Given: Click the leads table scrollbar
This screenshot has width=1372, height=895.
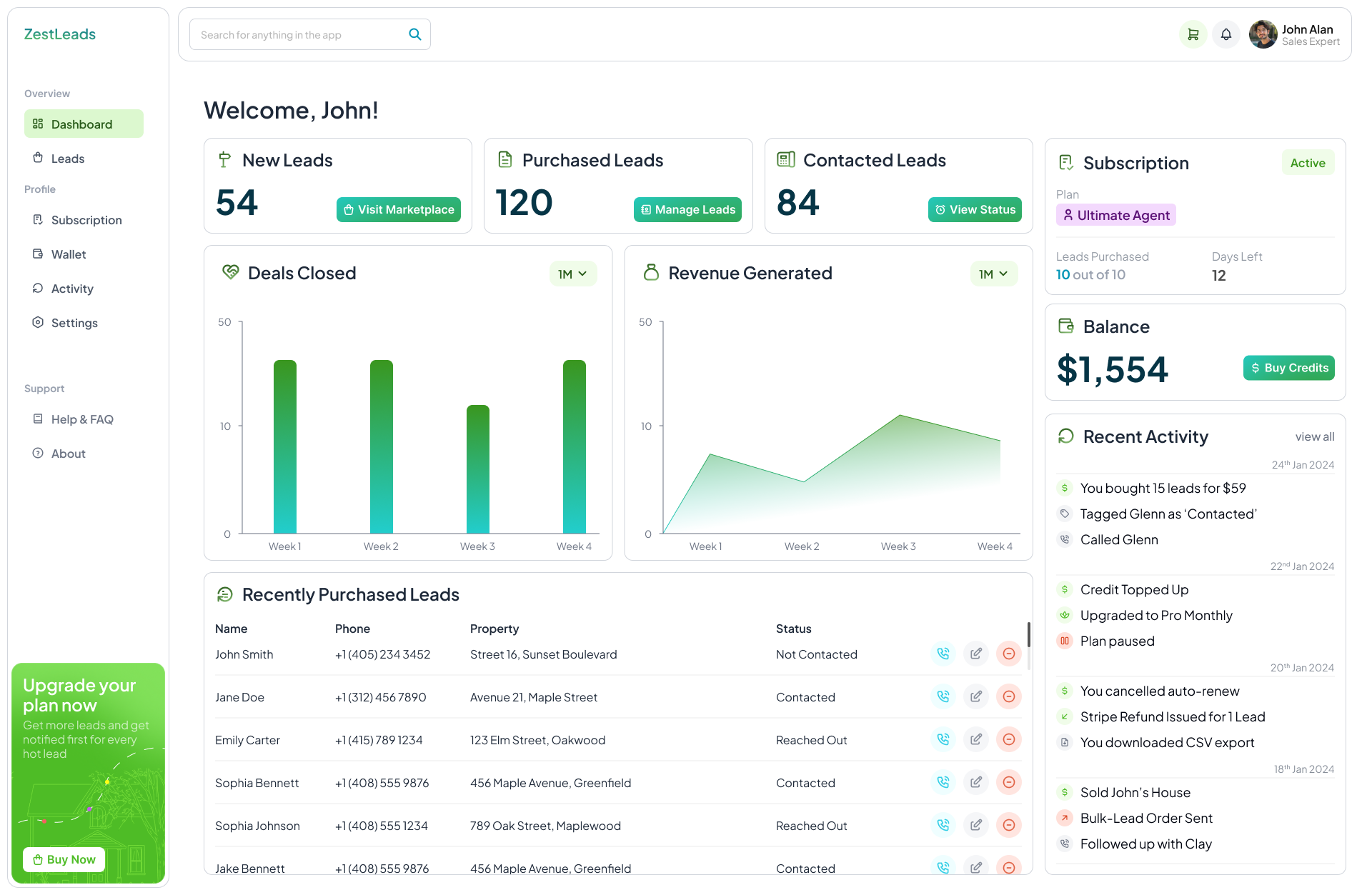Looking at the screenshot, I should pyautogui.click(x=1028, y=636).
